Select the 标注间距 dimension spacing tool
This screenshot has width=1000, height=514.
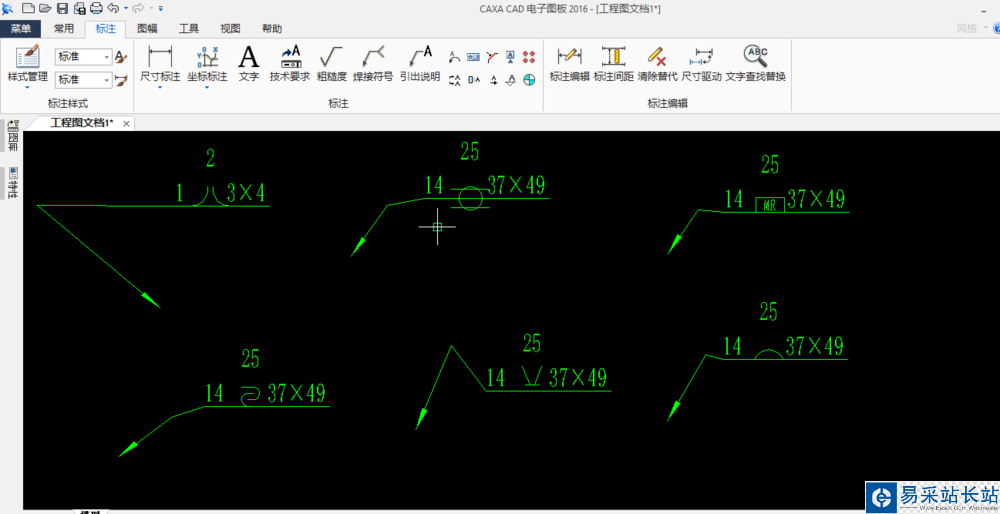(614, 63)
